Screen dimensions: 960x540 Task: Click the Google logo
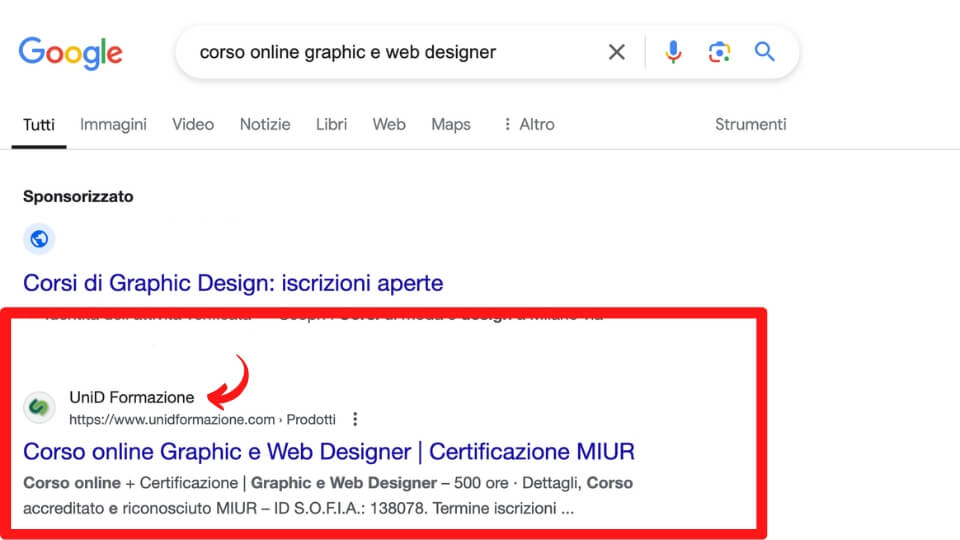[x=70, y=53]
